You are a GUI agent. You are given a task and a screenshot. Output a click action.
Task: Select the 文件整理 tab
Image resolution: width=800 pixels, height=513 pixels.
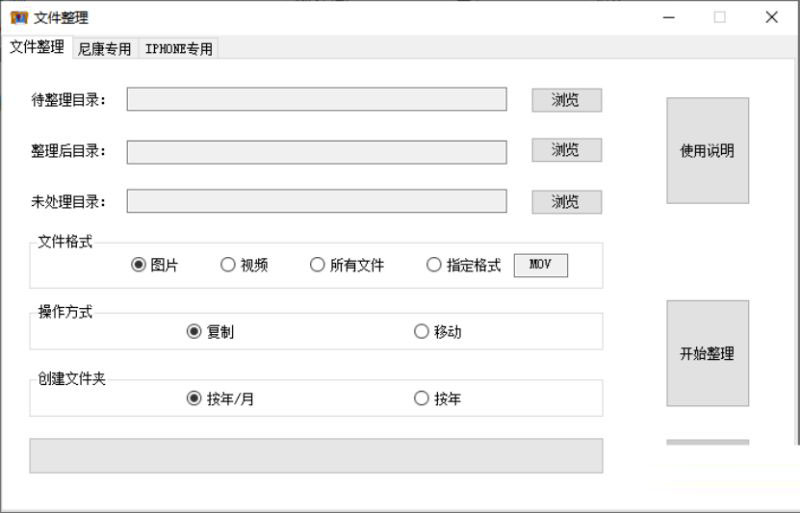click(37, 47)
